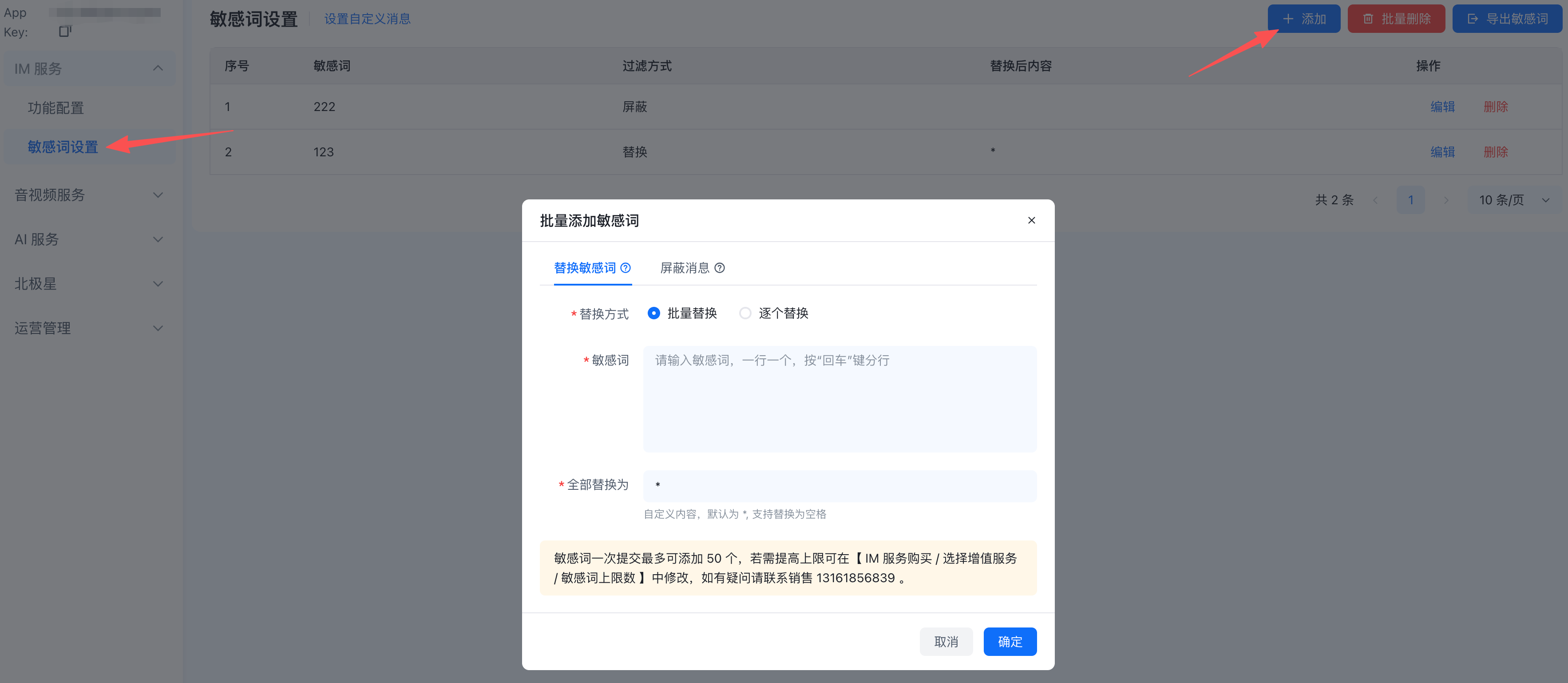
Task: Click the 敏感词 multiline text area
Action: (839, 399)
